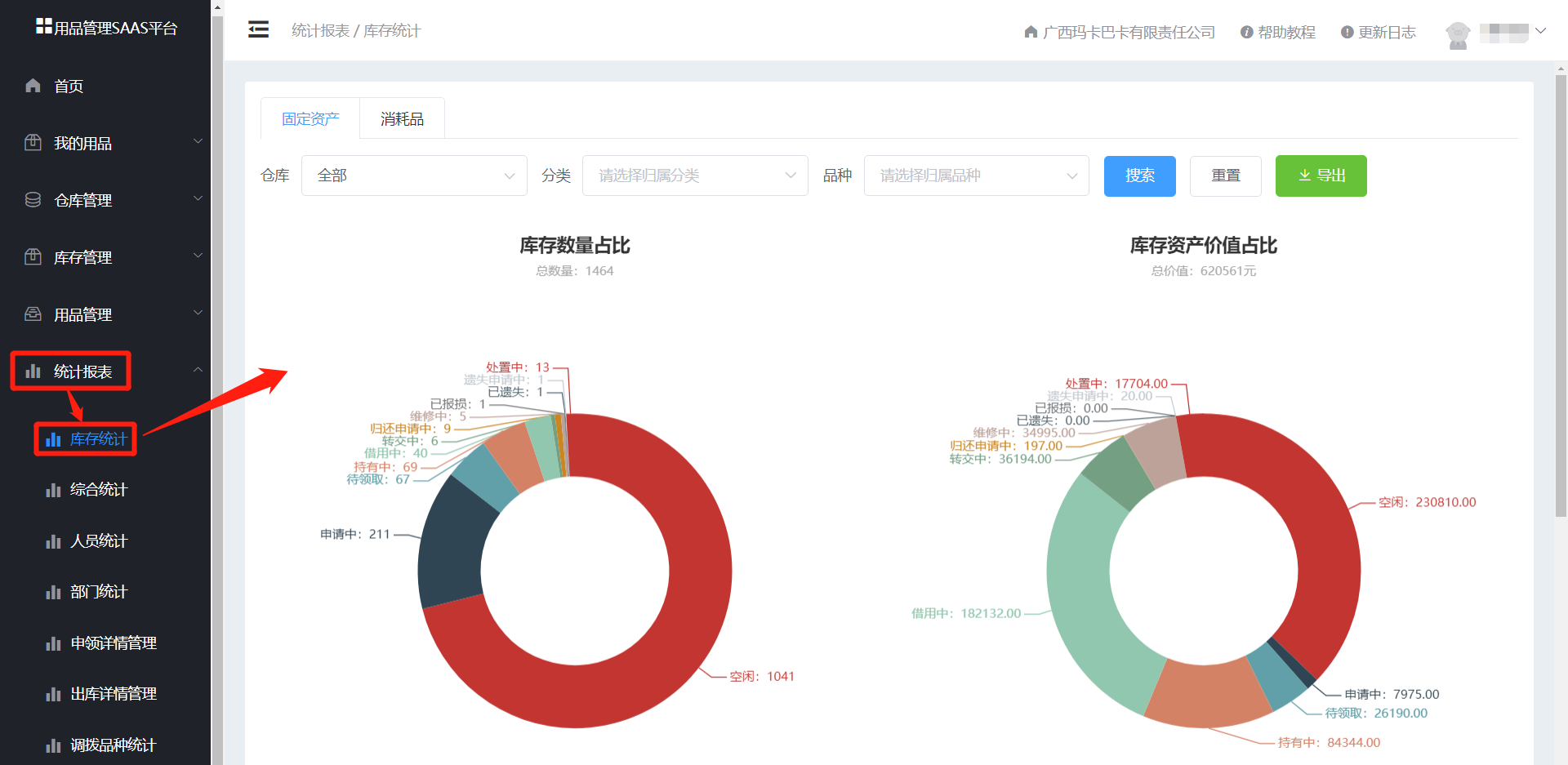Screen dimensions: 1568x765
Task: Open the 请选择归属品种 dropdown
Action: click(977, 176)
